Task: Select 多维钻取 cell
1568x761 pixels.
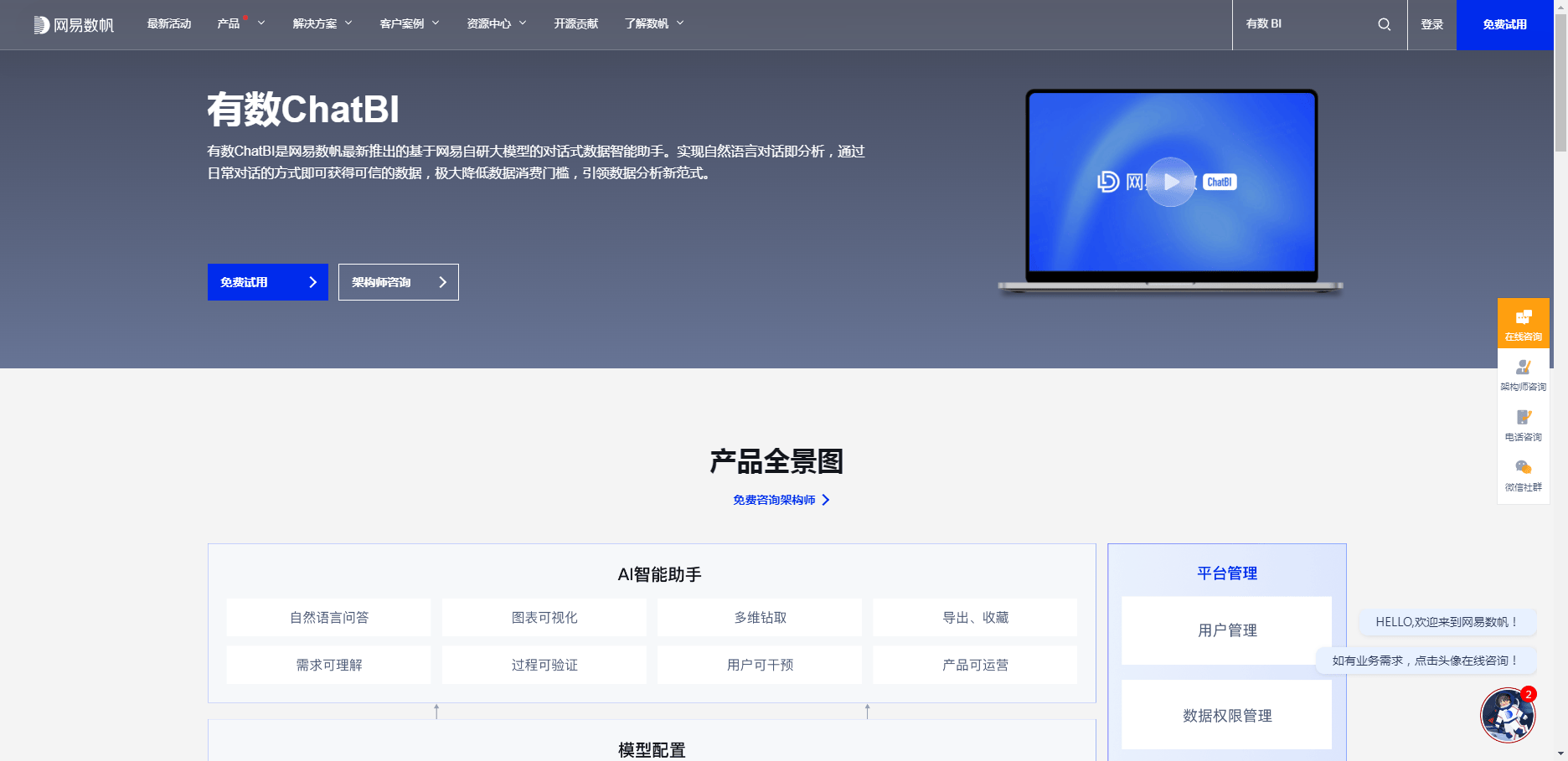Action: pos(760,617)
